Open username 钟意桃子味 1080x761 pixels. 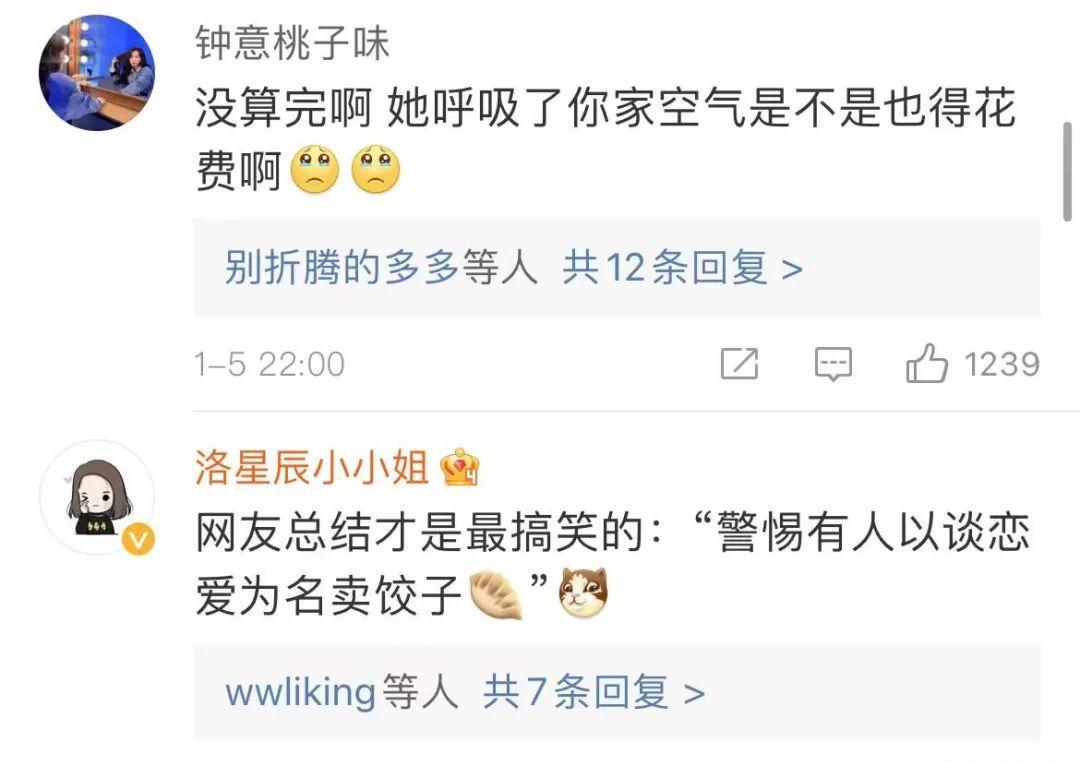click(x=293, y=43)
